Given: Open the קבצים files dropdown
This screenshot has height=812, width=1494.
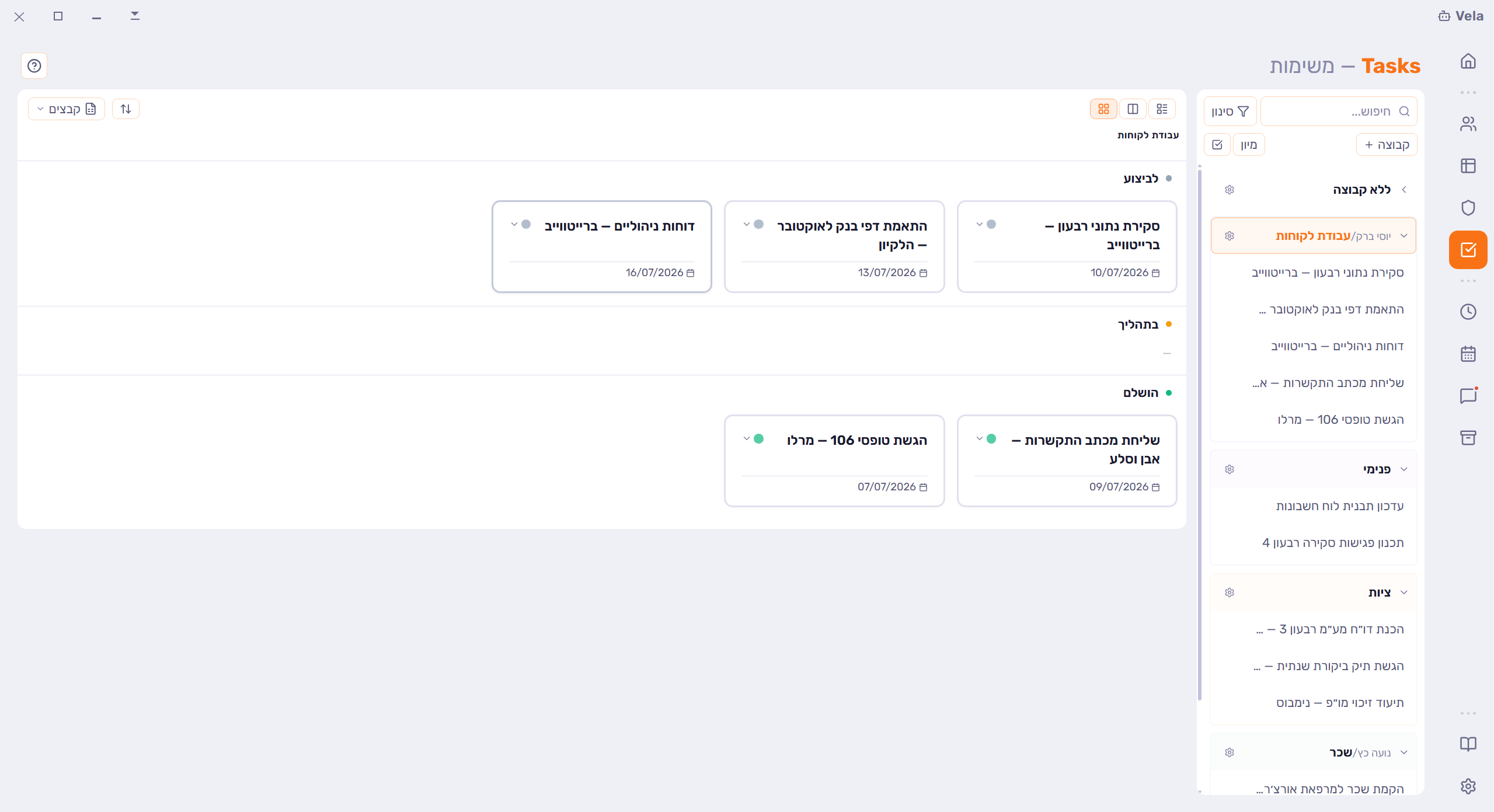Looking at the screenshot, I should coord(67,109).
